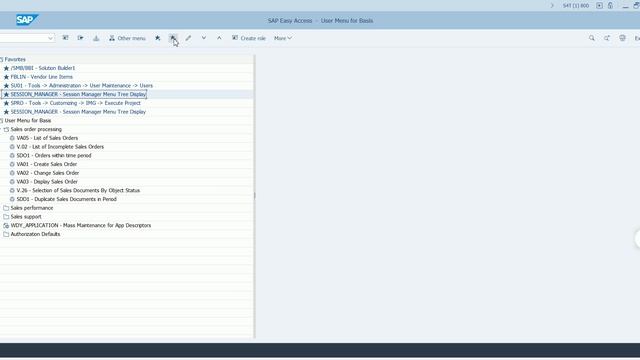This screenshot has width=640, height=360.
Task: Select V.02 - List of Incomplete Sales Orders
Action: point(60,147)
